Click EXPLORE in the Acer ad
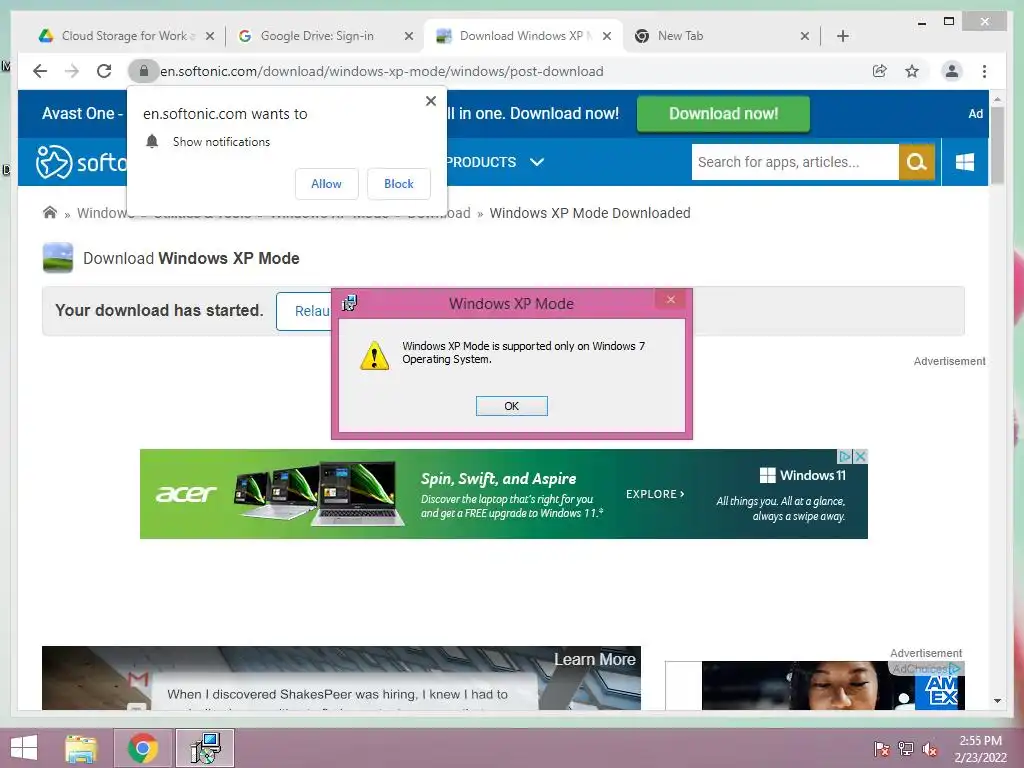This screenshot has width=1024, height=768. click(655, 494)
